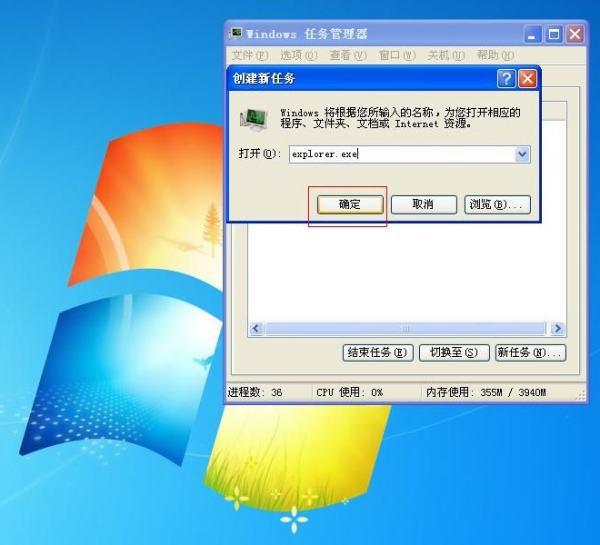Maximize the Windows 任务管理器 window
600x545 pixels.
(x=554, y=34)
